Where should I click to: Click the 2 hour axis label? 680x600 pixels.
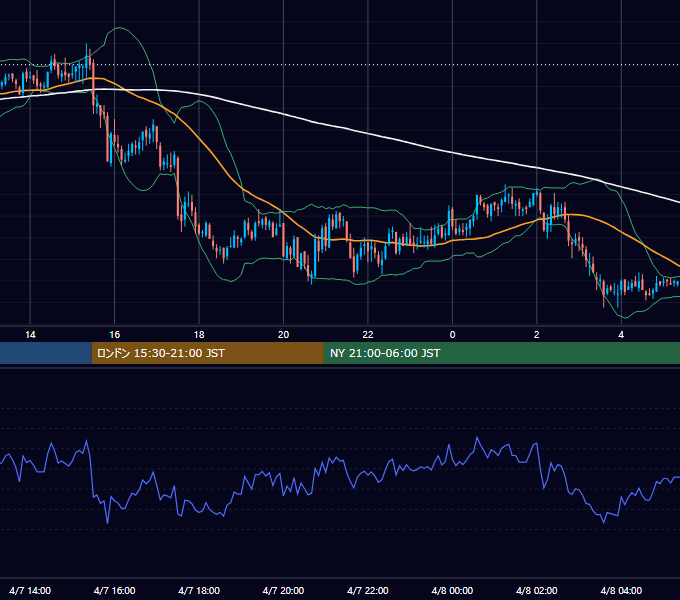tap(536, 335)
